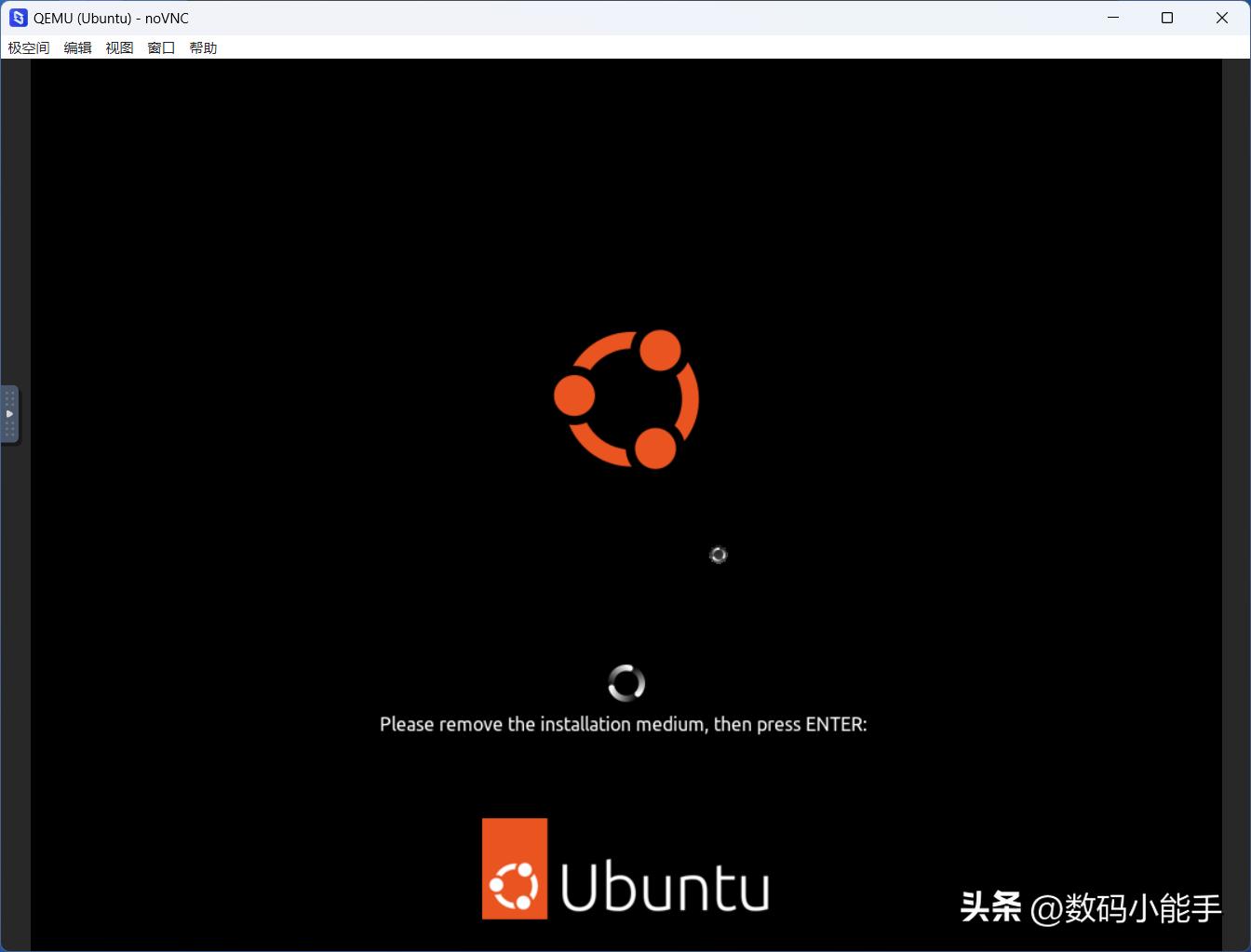Open the 窗口 menu
Screen dimensions: 1251x952
point(161,47)
